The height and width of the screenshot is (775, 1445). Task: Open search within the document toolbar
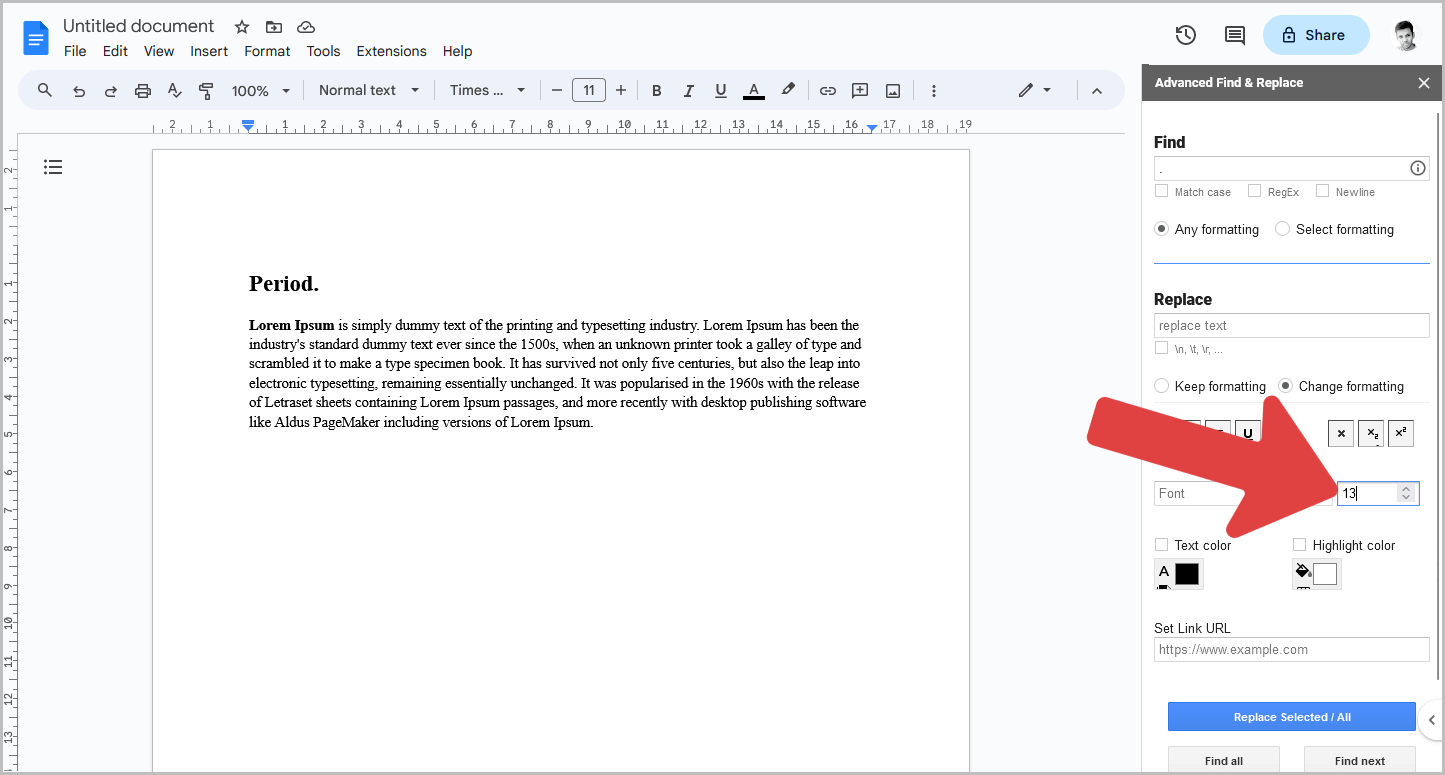tap(44, 90)
